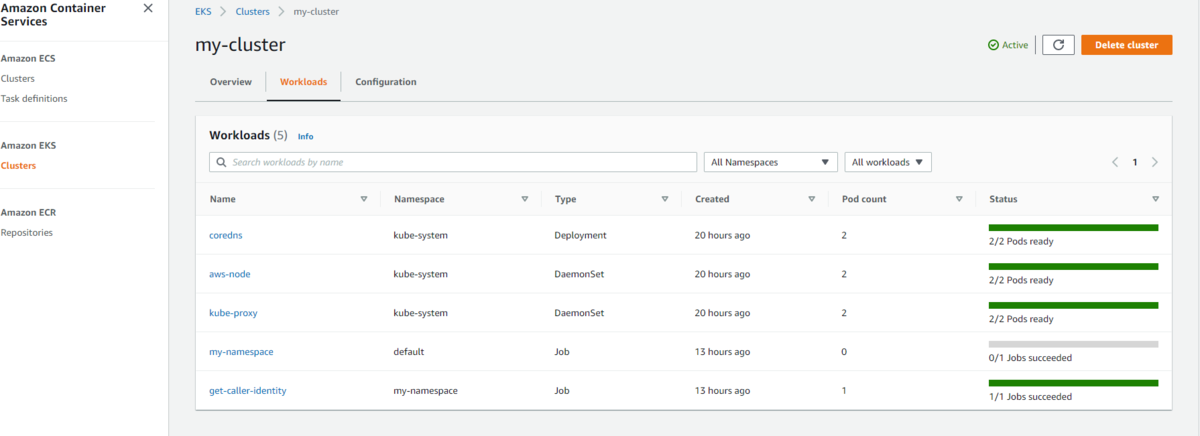Viewport: 1200px width, 436px height.
Task: Click "0/1 Jobs succeeded" status text
Action: pos(1031,358)
